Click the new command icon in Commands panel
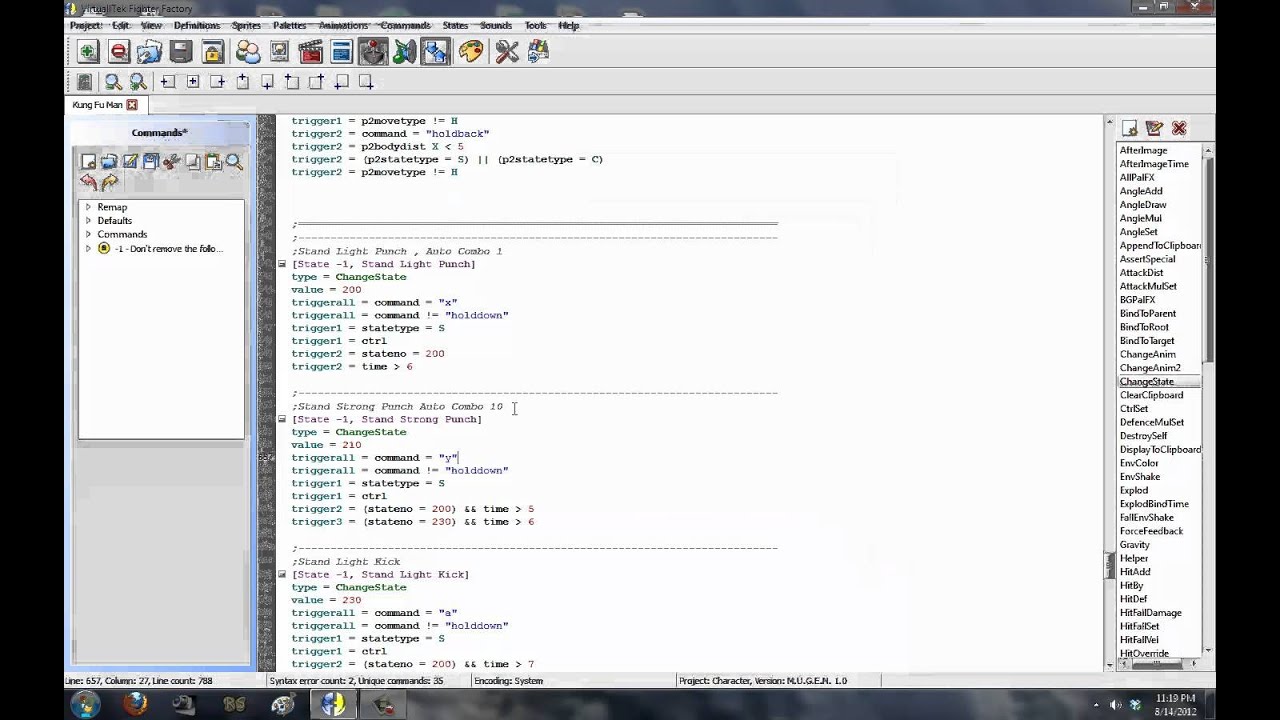Image resolution: width=1280 pixels, height=720 pixels. 88,162
